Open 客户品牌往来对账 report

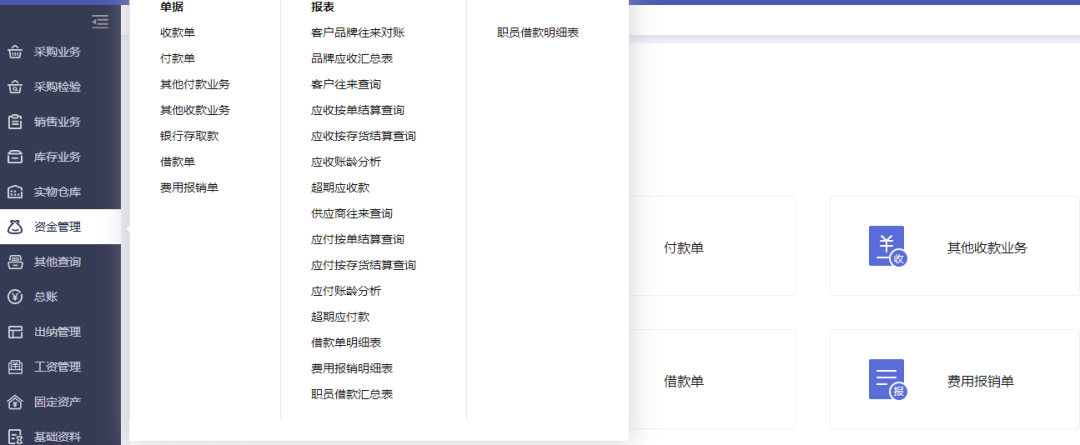tap(358, 33)
